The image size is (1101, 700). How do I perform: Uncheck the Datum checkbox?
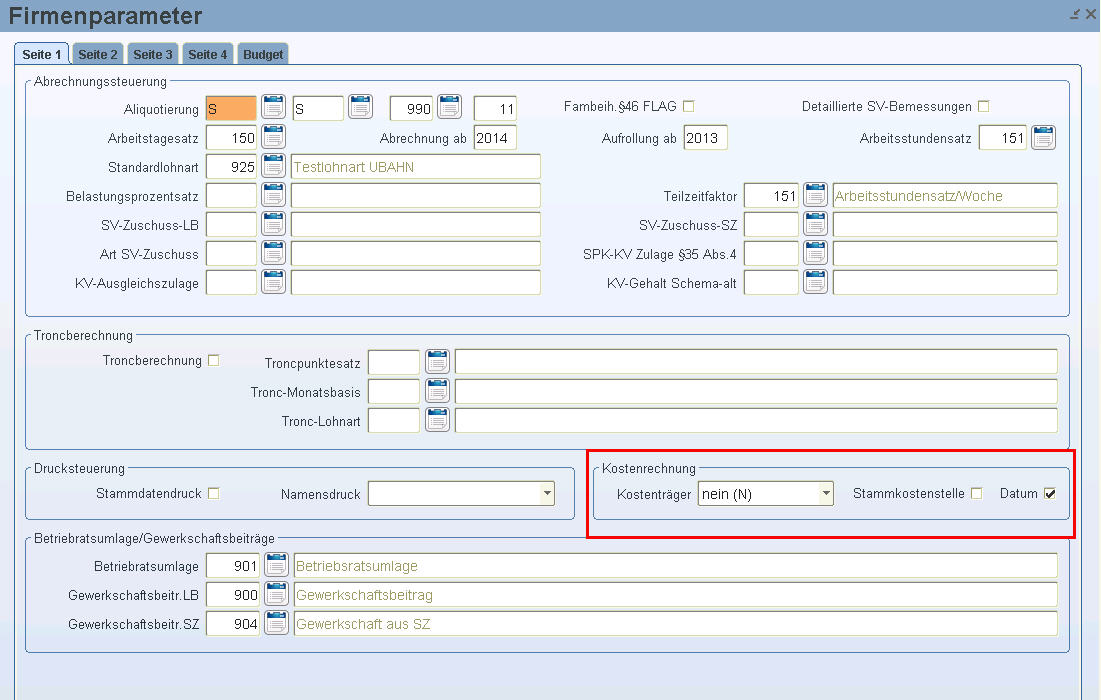[x=1050, y=494]
